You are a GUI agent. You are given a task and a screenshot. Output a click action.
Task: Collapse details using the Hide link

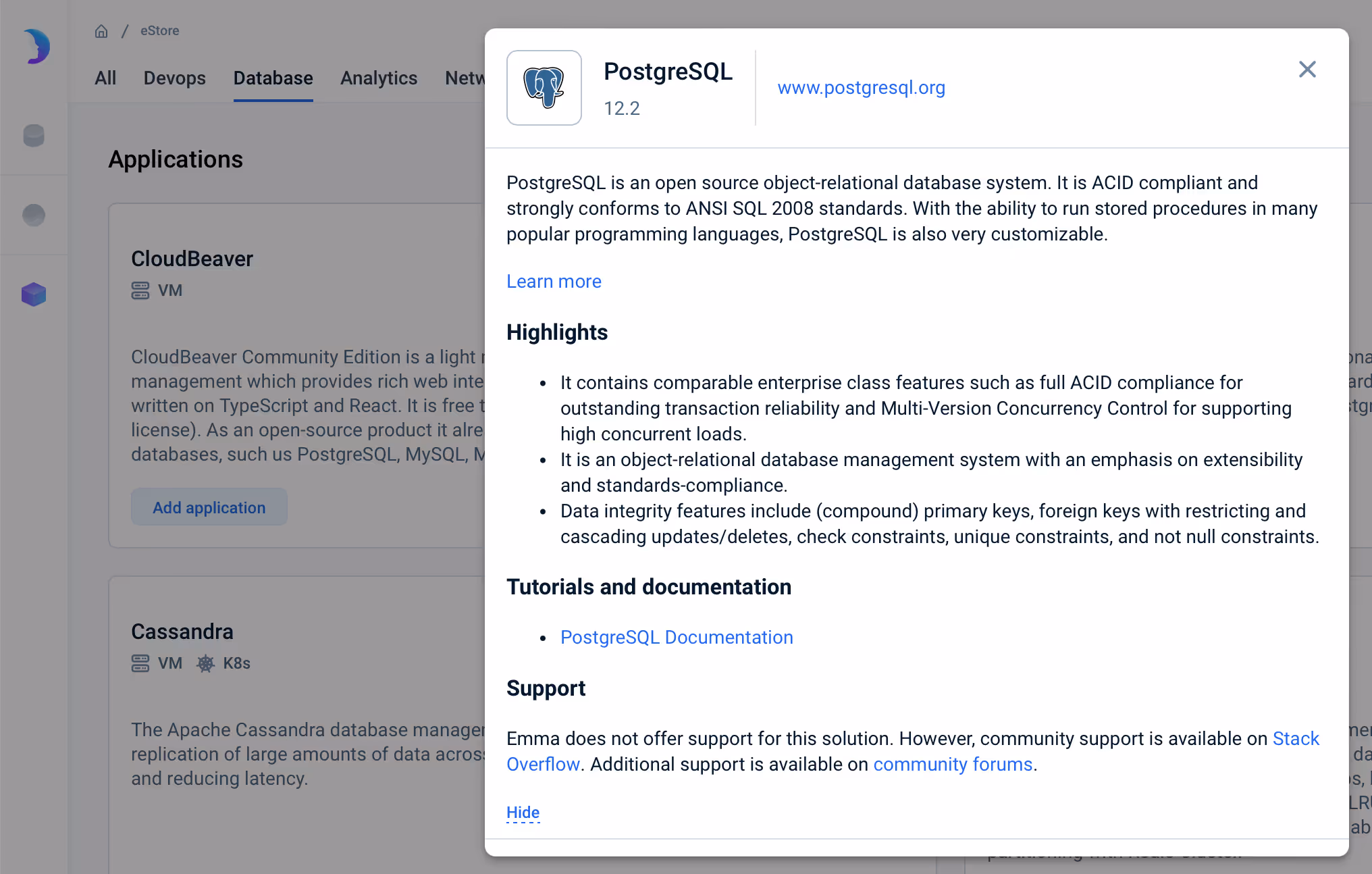click(522, 813)
